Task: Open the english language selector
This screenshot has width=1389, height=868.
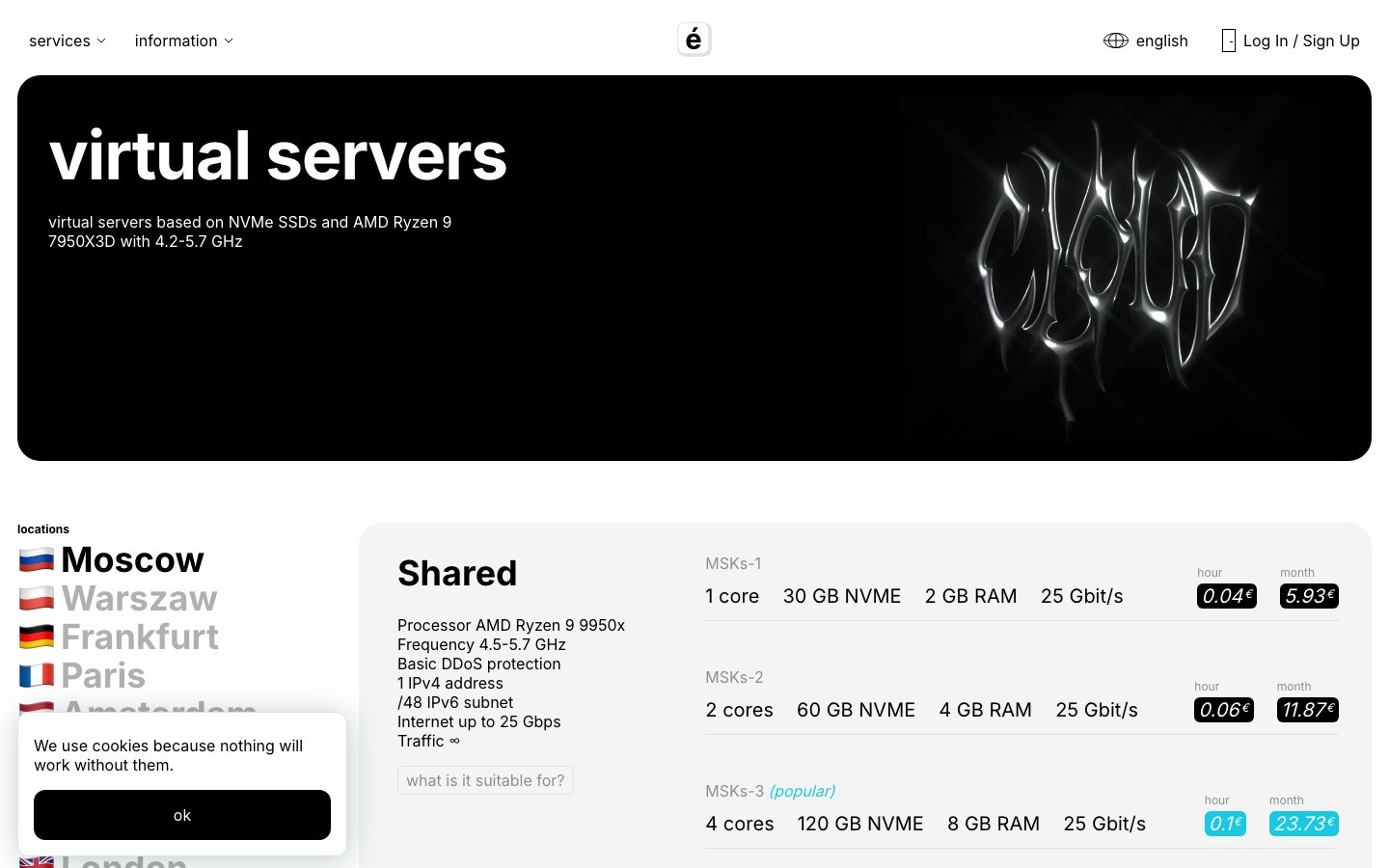Action: pos(1146,41)
